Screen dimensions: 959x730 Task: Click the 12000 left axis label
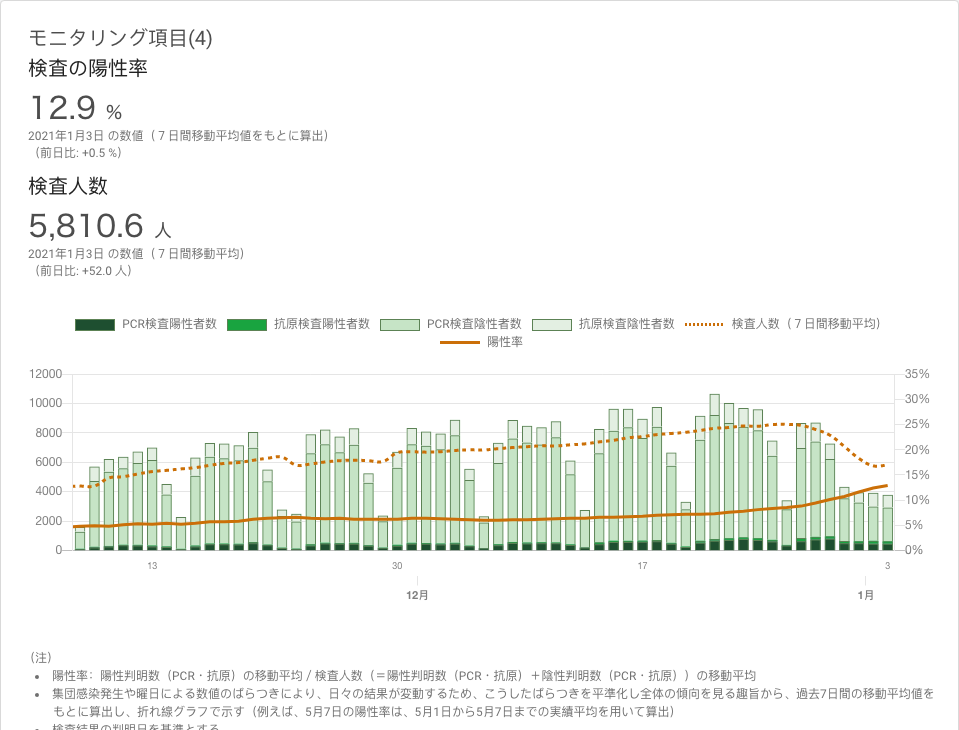point(46,374)
